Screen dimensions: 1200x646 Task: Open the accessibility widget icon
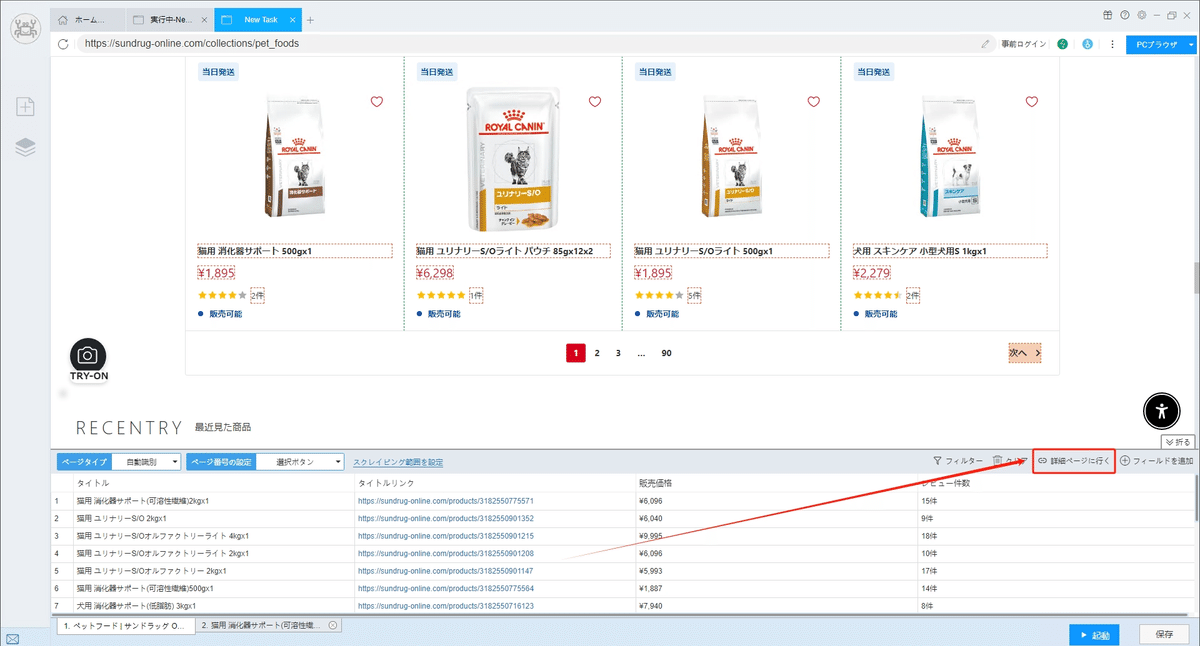(x=1161, y=410)
